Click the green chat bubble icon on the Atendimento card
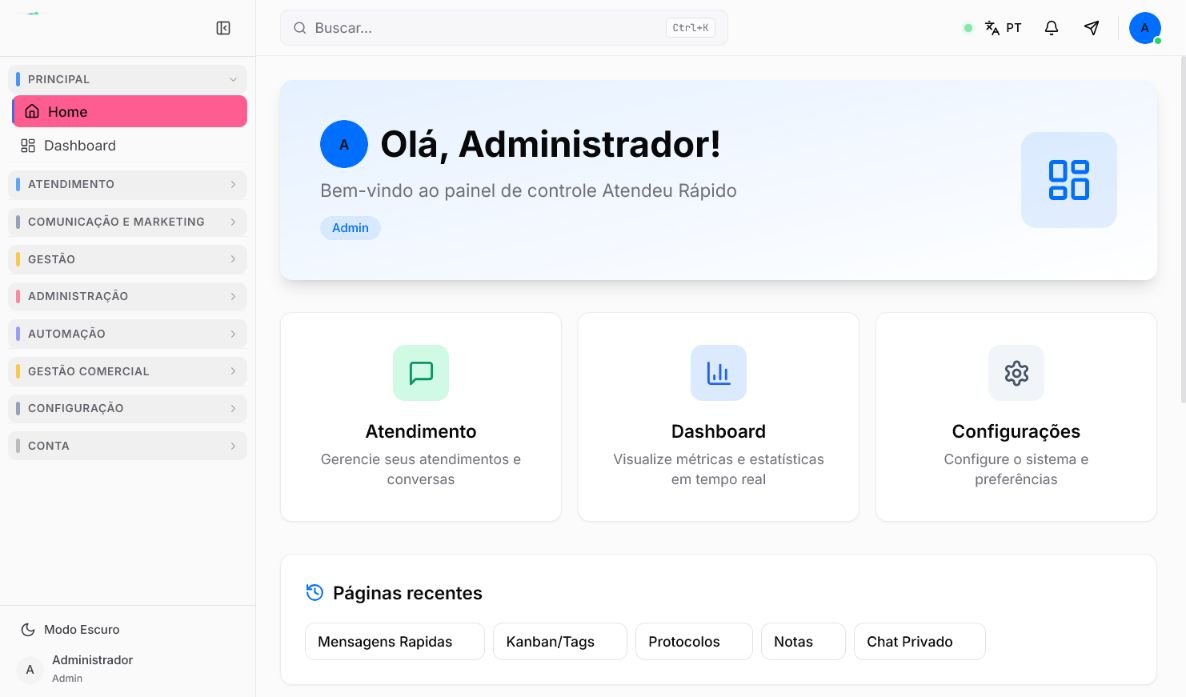1186x697 pixels. [421, 373]
